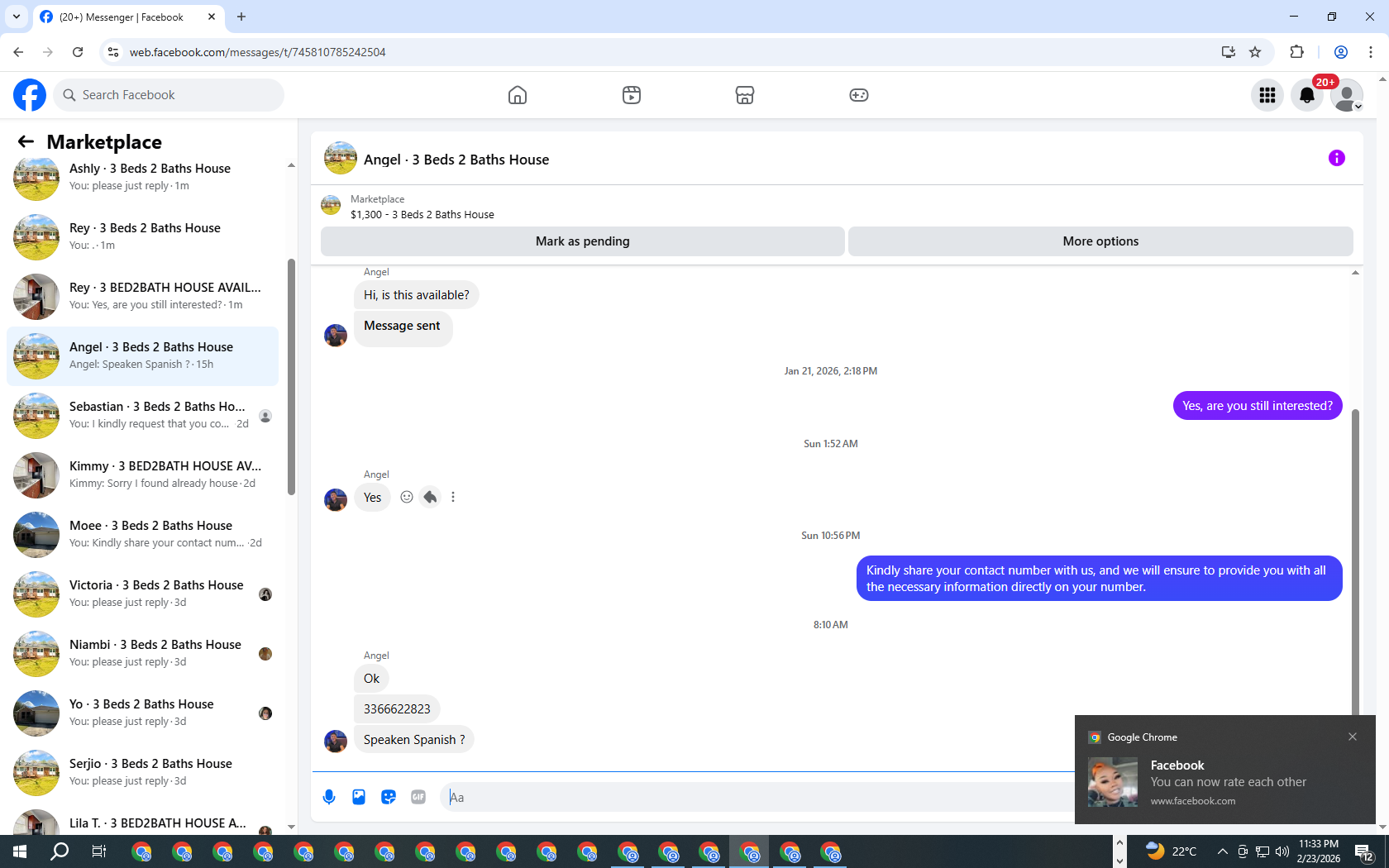Reply to Angel's Yes message
The height and width of the screenshot is (868, 1389).
[x=430, y=497]
